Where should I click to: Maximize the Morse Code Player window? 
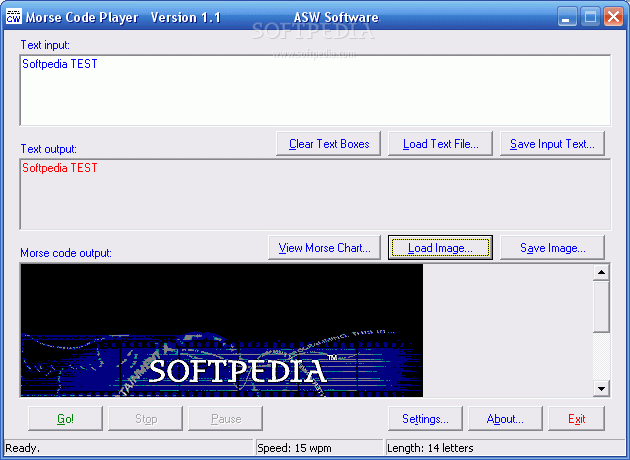click(x=590, y=17)
